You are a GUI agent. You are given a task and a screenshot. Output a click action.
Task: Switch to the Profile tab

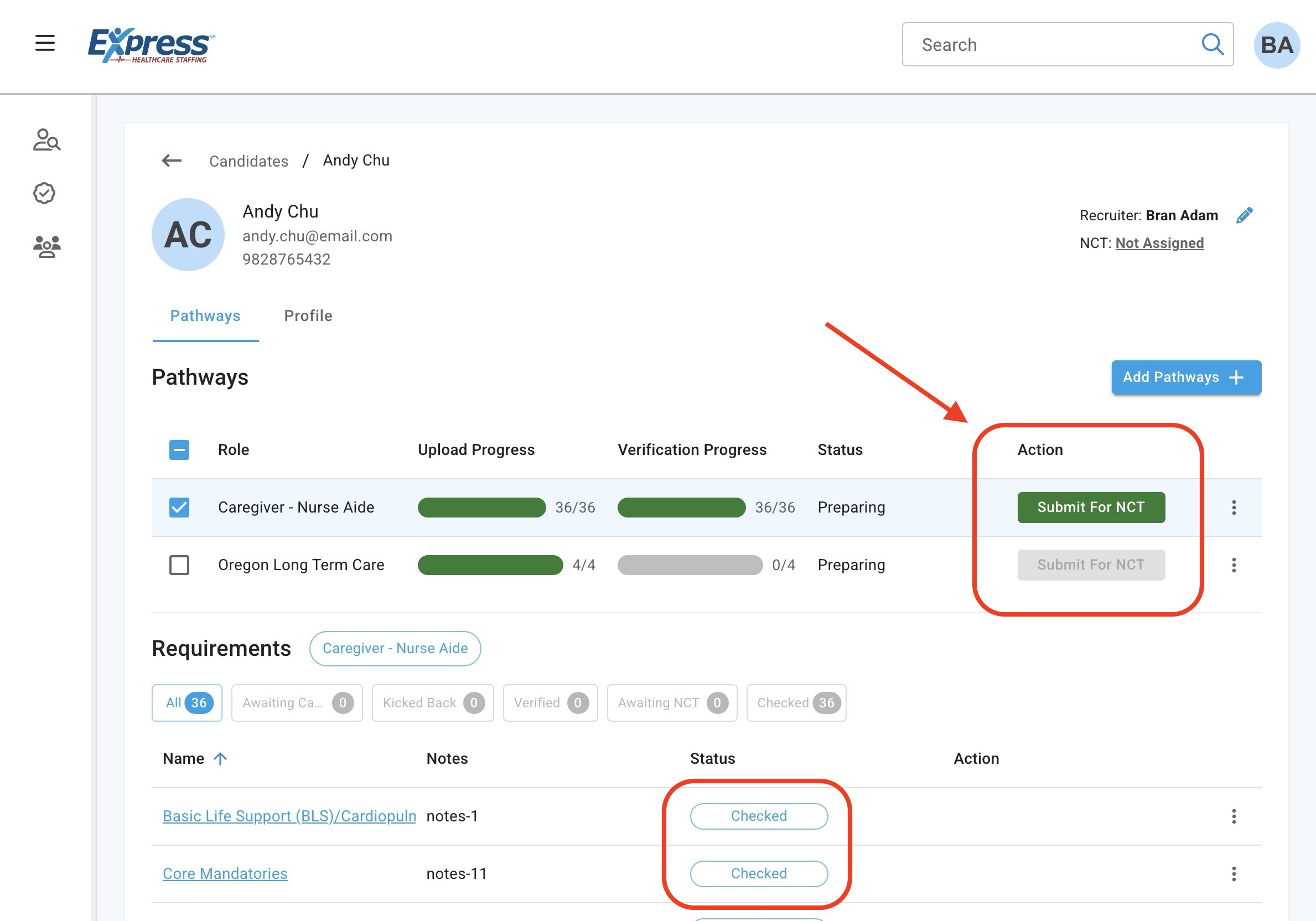(308, 316)
